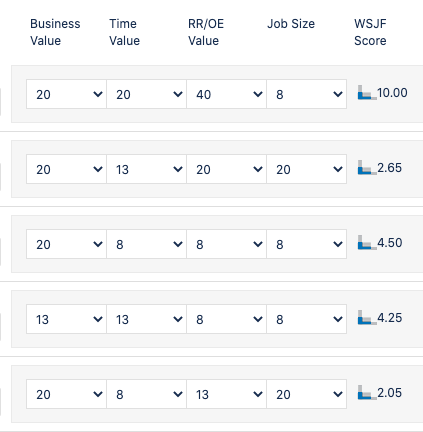
Task: Click the 10.00 WSJF score value
Action: [392, 93]
